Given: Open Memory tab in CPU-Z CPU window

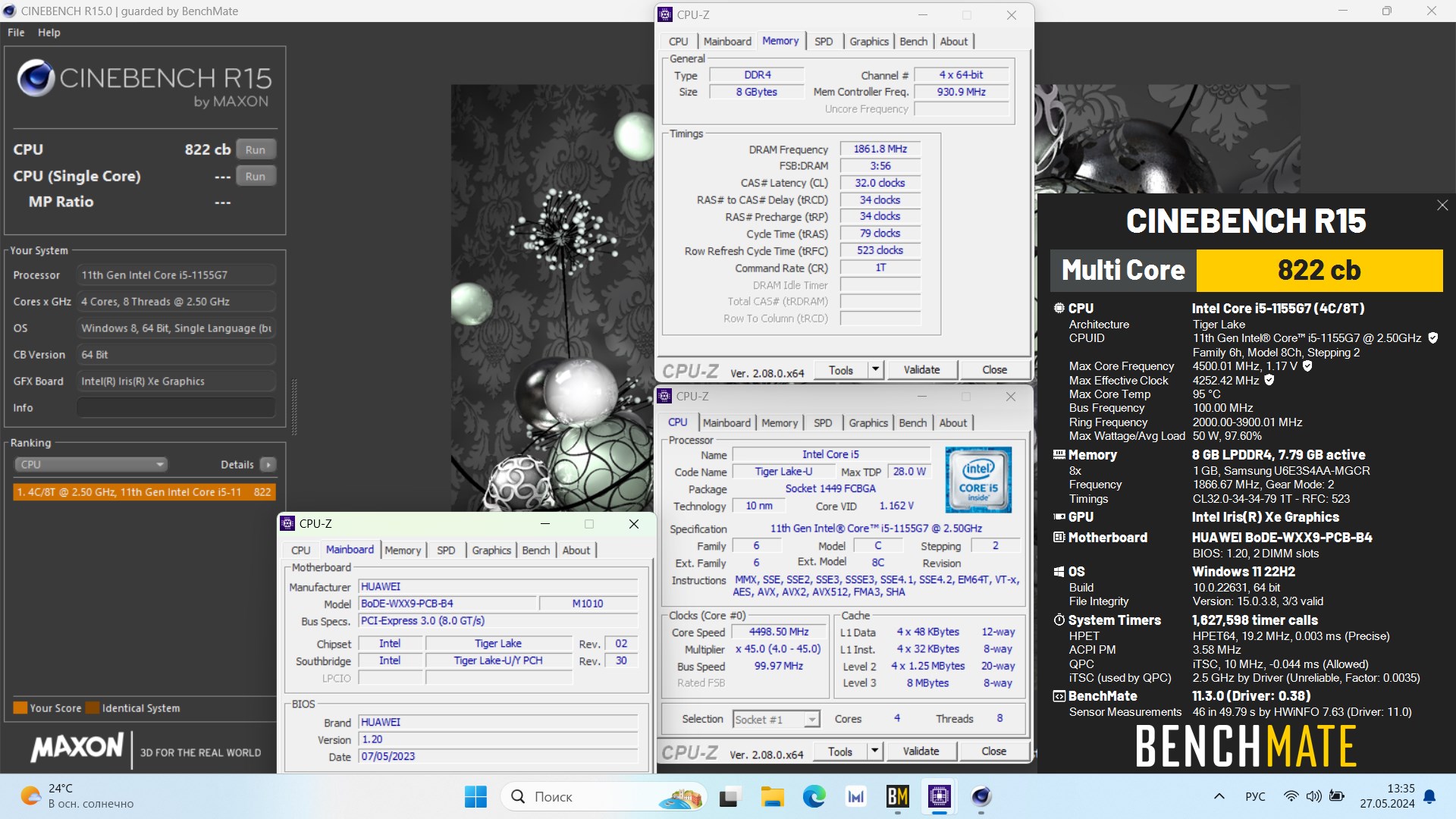Looking at the screenshot, I should (x=780, y=423).
